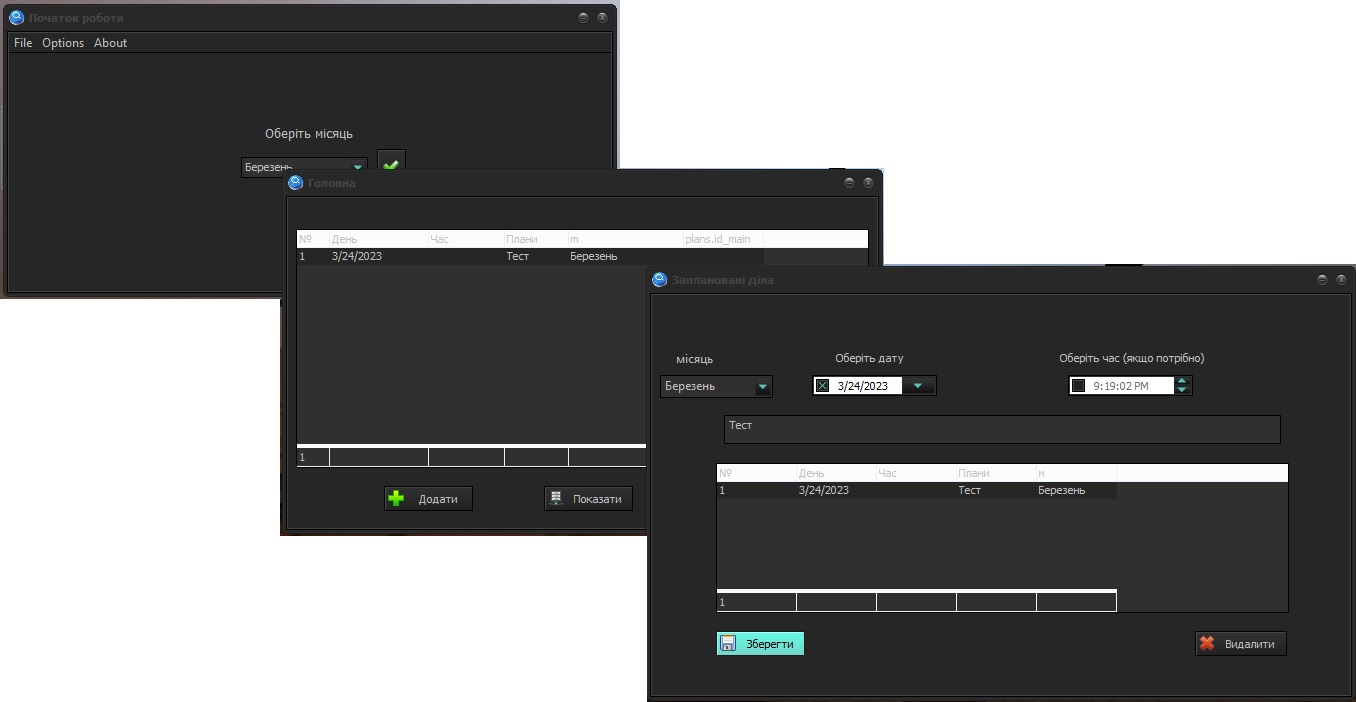Enable the time checkbox next to 9:19:02 PM
Screen dimensions: 1356x702
pyautogui.click(x=1078, y=386)
